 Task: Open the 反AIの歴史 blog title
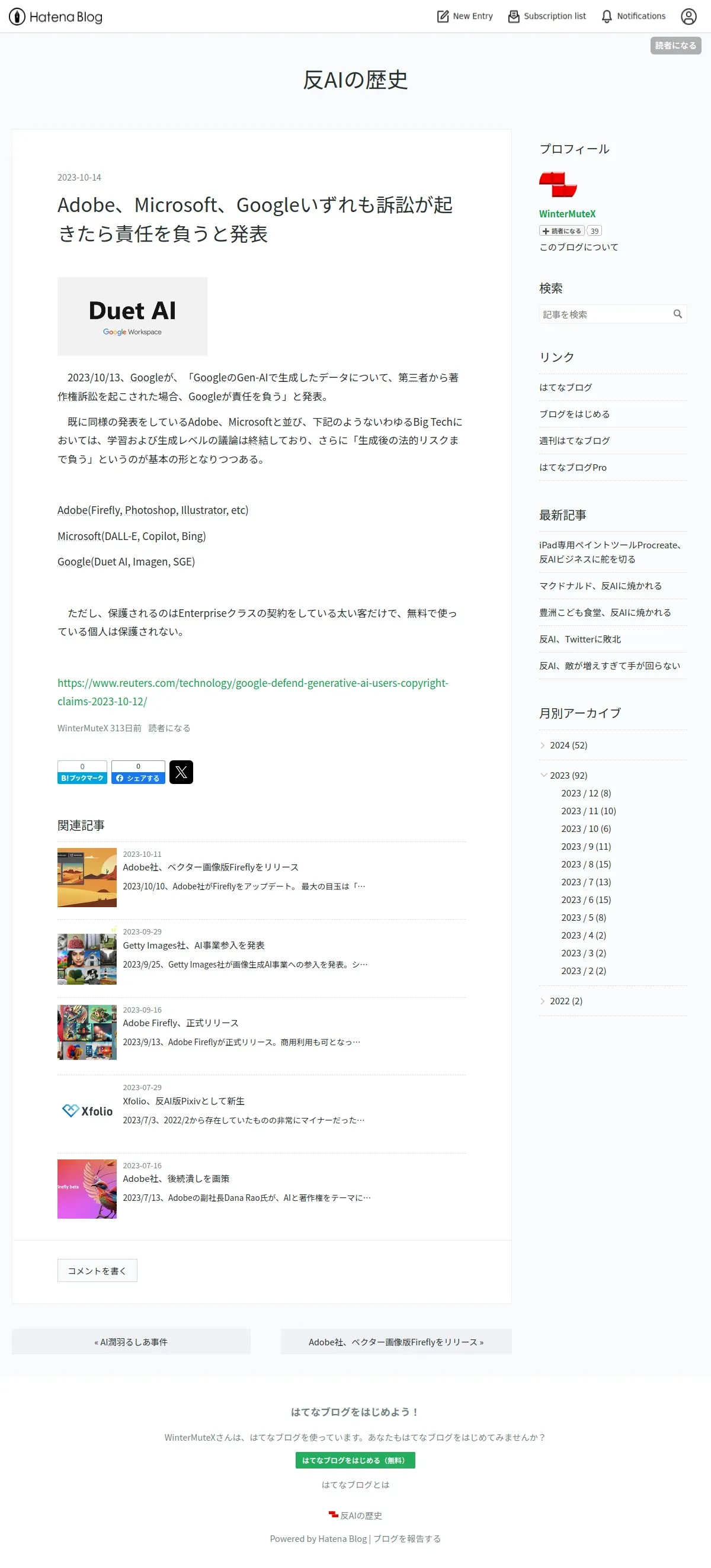pyautogui.click(x=355, y=80)
